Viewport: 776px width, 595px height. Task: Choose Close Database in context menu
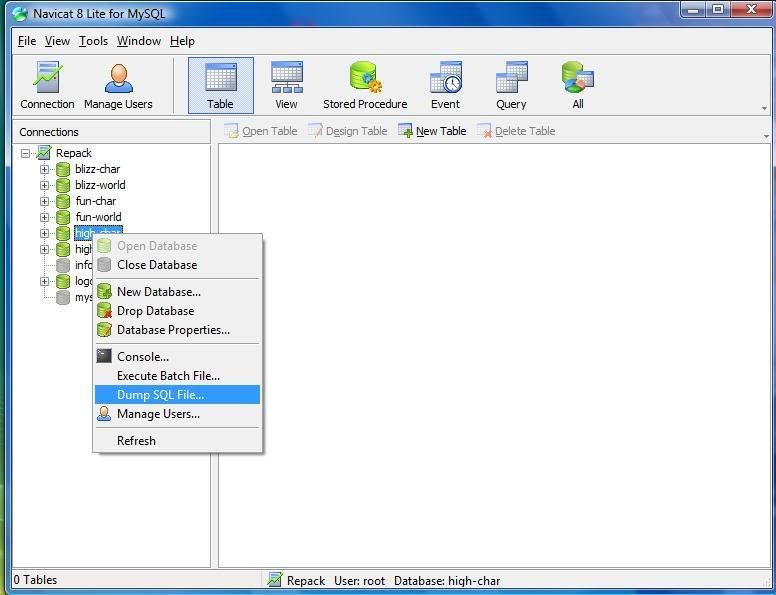click(177, 265)
